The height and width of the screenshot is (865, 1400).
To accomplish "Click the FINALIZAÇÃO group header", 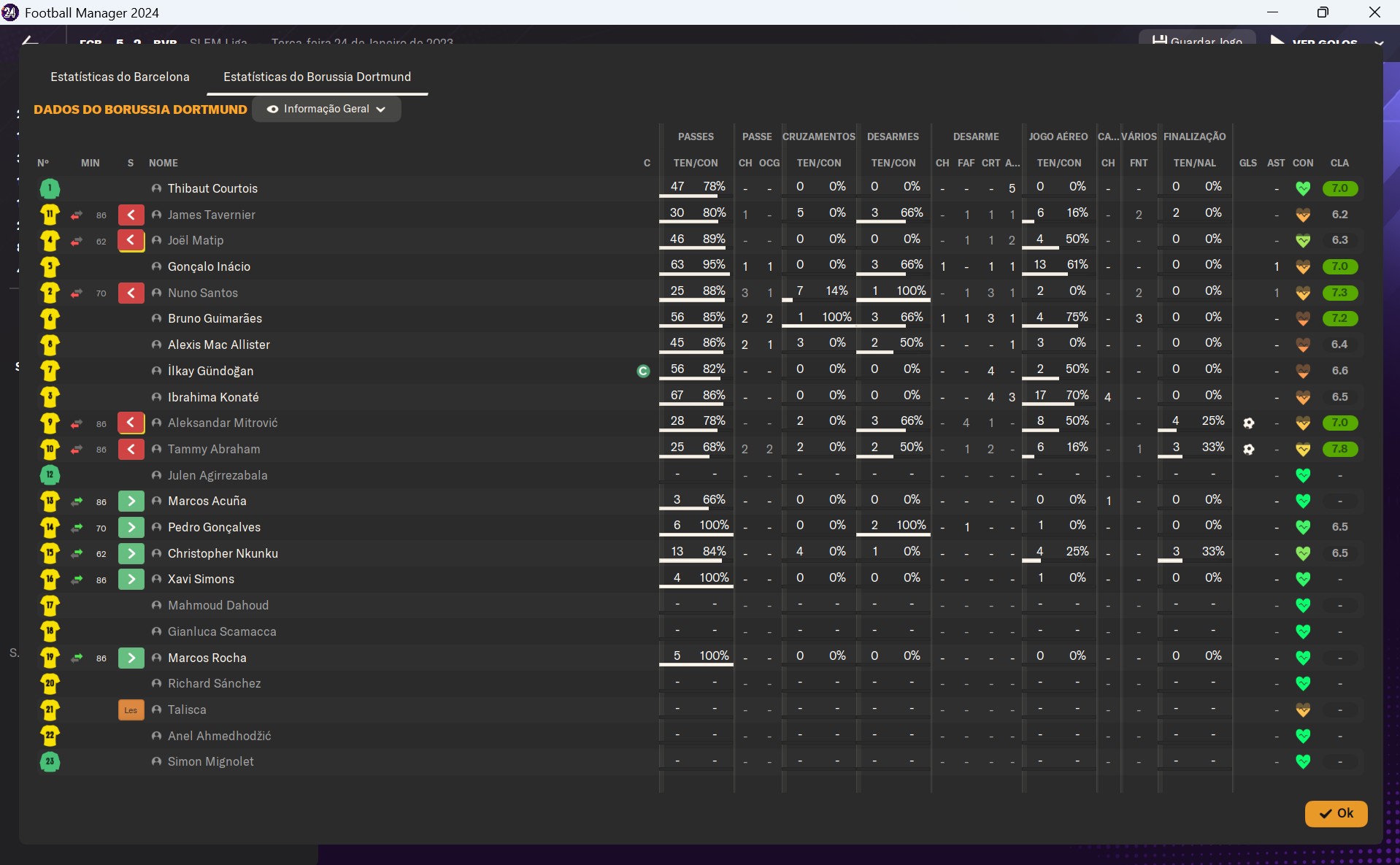I will [1195, 137].
